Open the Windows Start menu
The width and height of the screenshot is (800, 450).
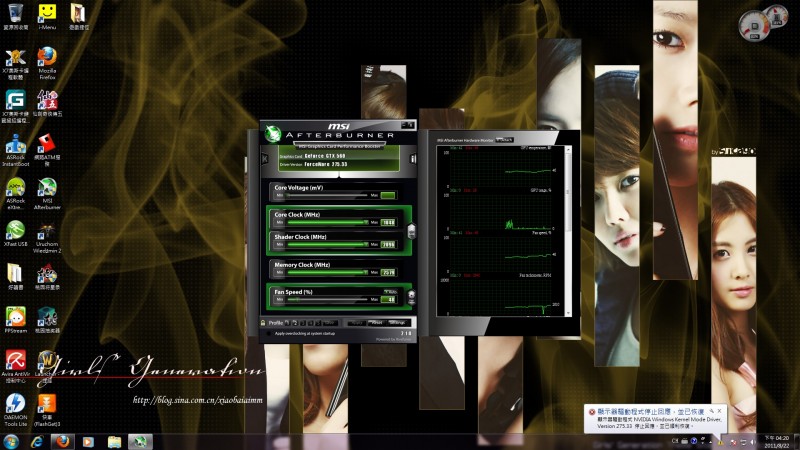(x=11, y=441)
